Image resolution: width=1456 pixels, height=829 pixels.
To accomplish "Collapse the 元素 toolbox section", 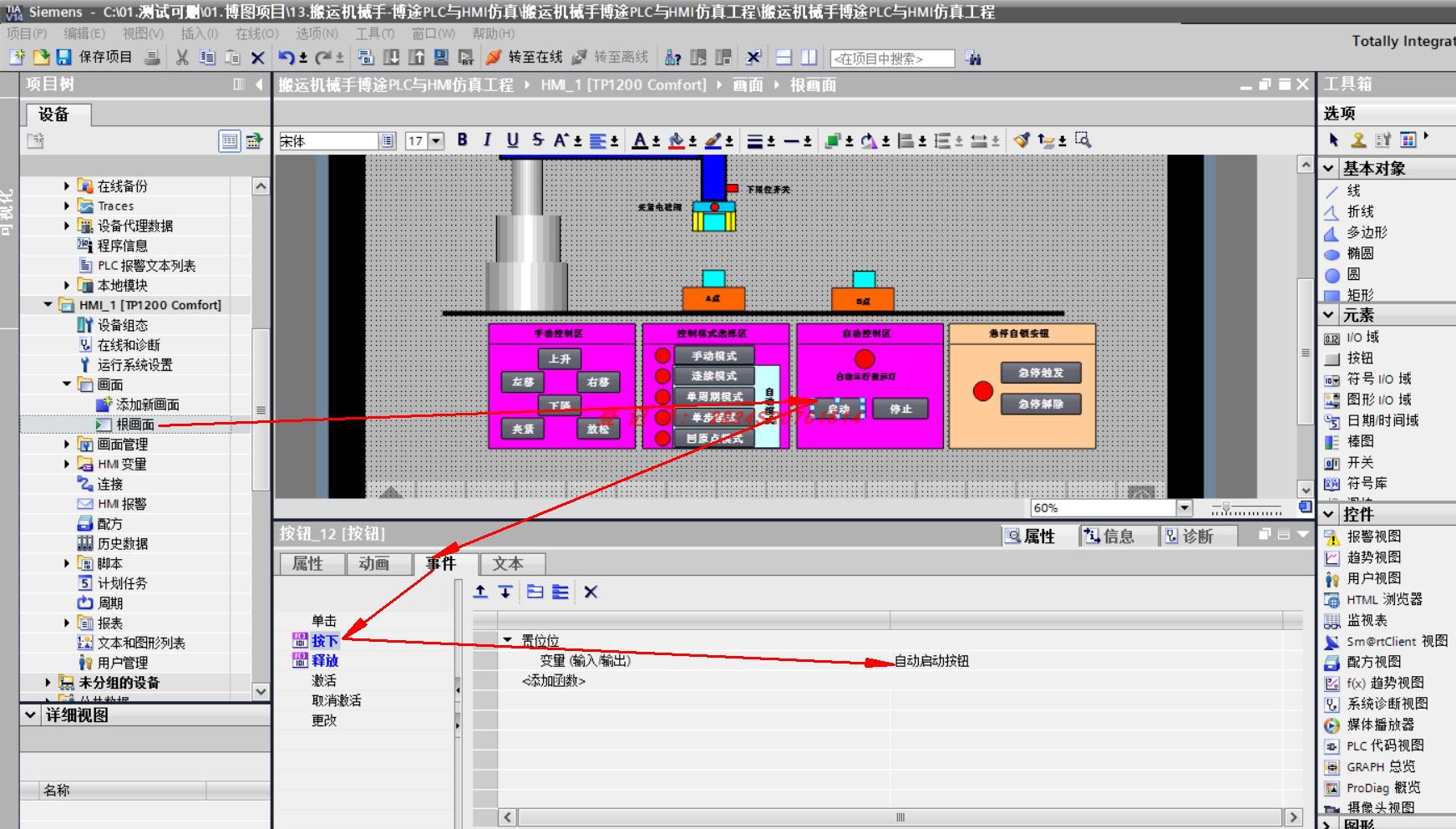I will pos(1329,315).
